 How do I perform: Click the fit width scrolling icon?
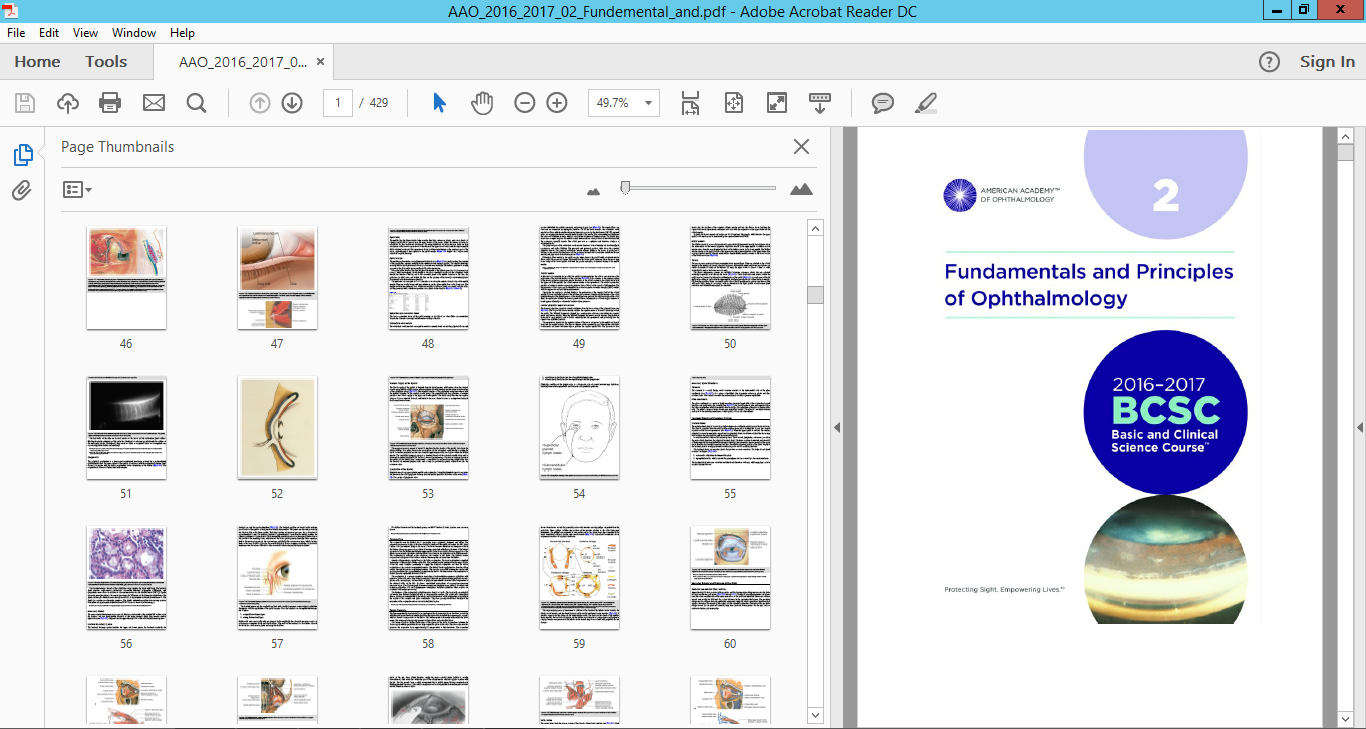pyautogui.click(x=690, y=103)
